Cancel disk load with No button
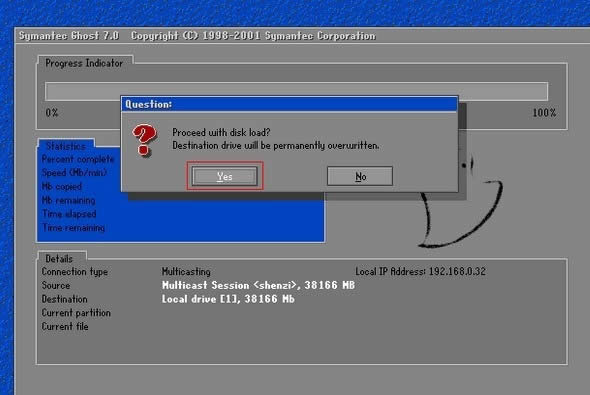The image size is (590, 395). point(360,176)
